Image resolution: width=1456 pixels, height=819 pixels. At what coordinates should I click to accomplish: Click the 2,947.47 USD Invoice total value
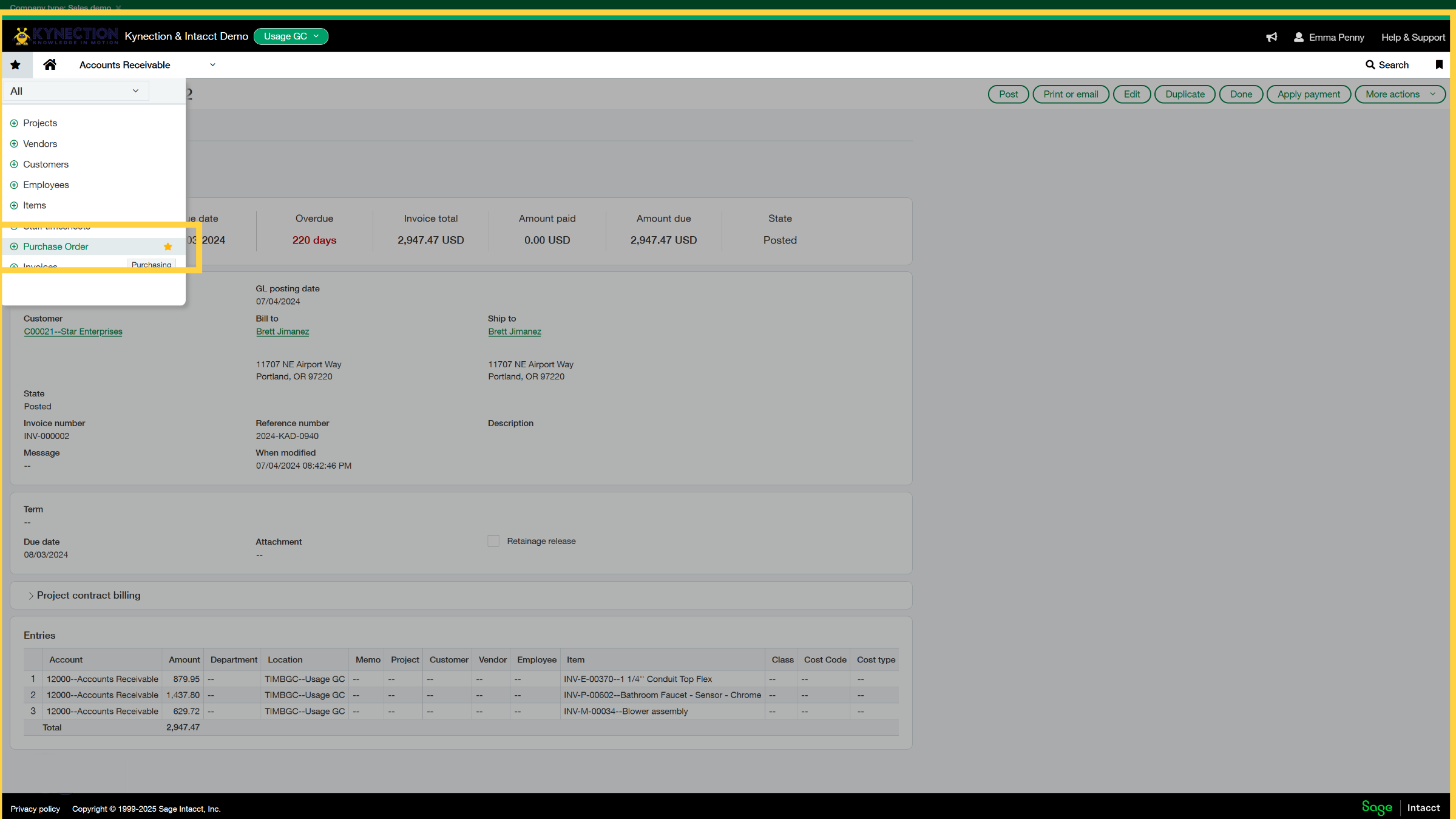431,240
